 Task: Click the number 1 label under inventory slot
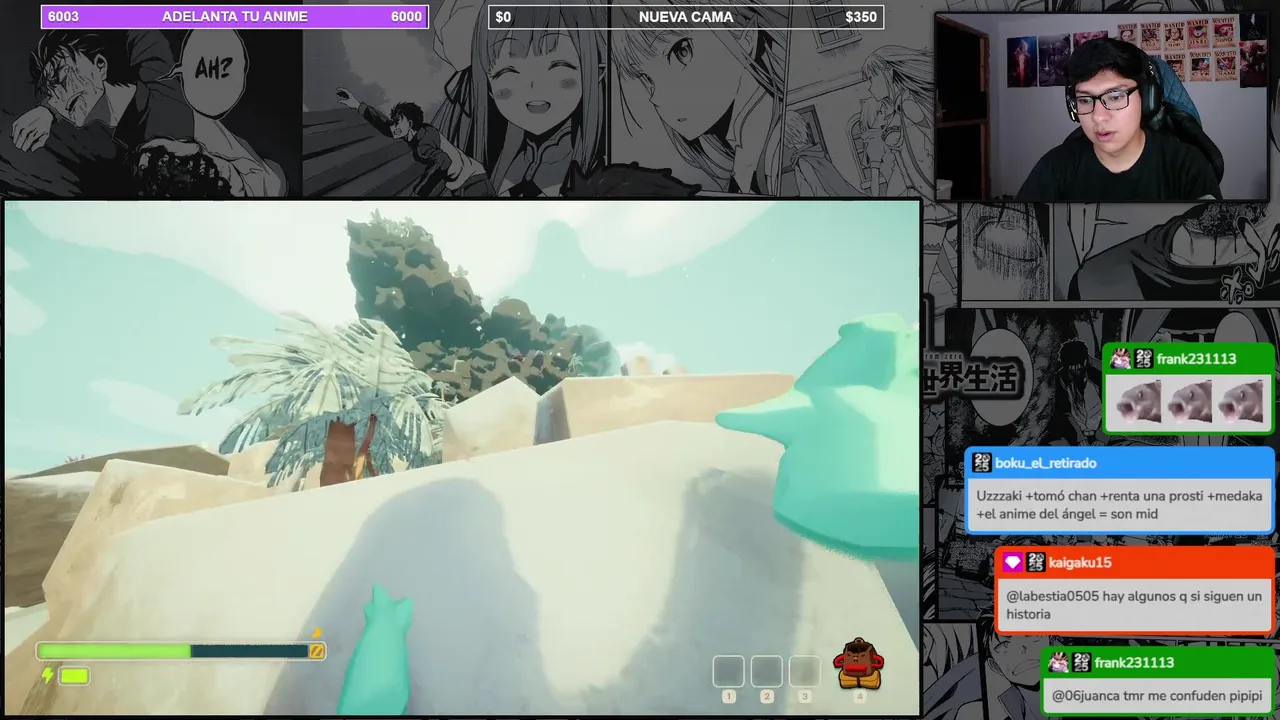pos(728,697)
